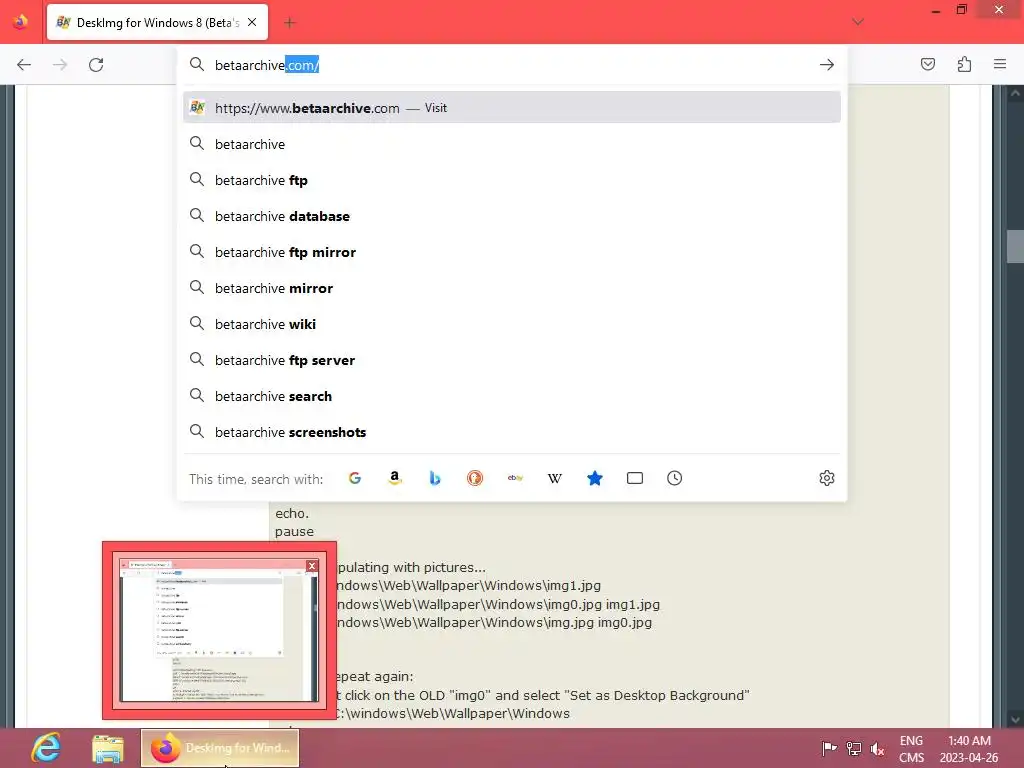Open Firefox View icon in tab bar
The image size is (1024, 768).
pyautogui.click(x=20, y=22)
